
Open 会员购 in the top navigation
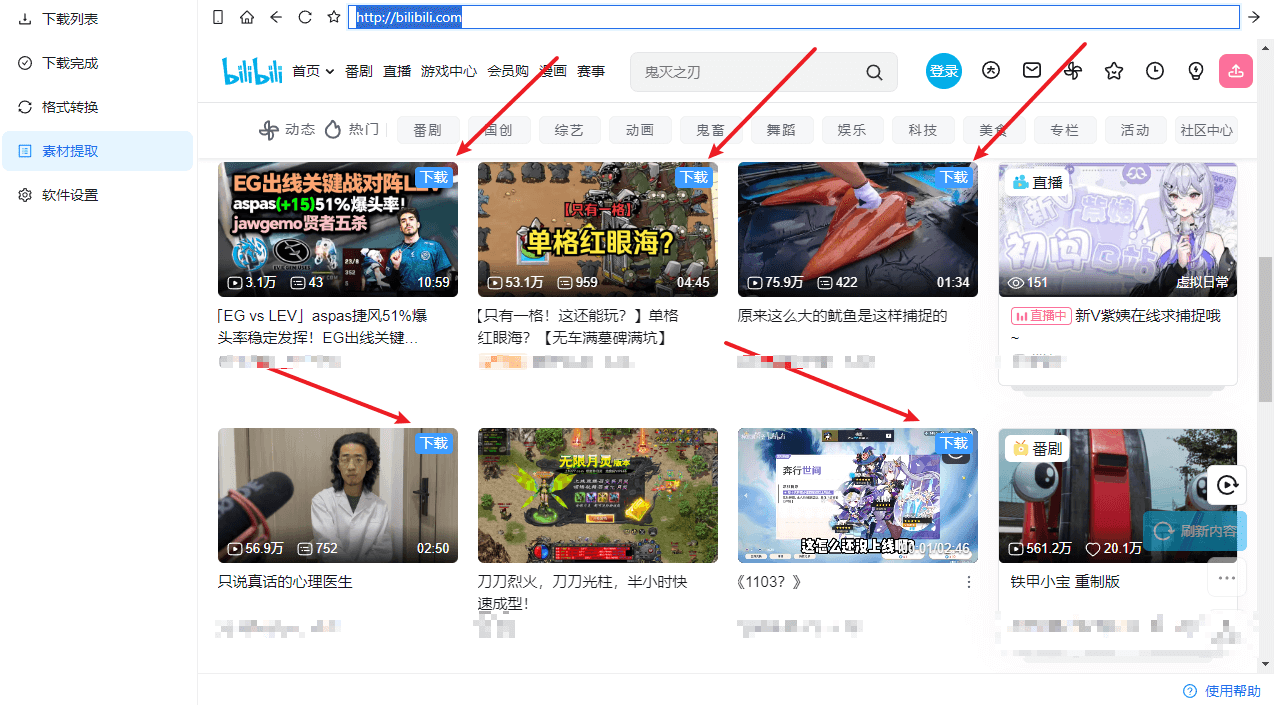(508, 71)
